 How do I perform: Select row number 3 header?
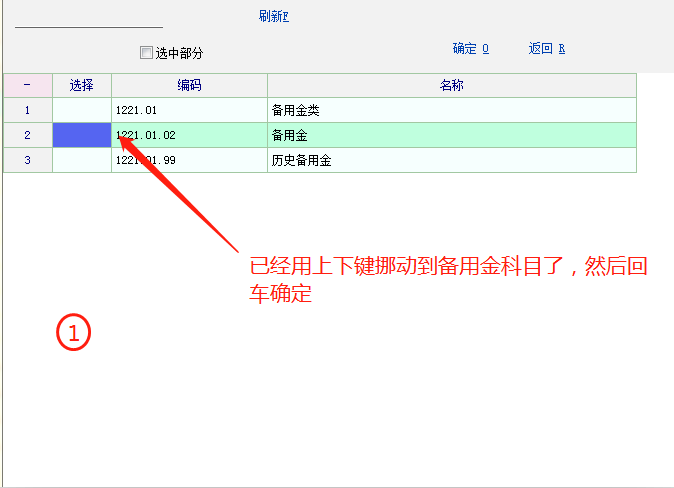point(28,160)
